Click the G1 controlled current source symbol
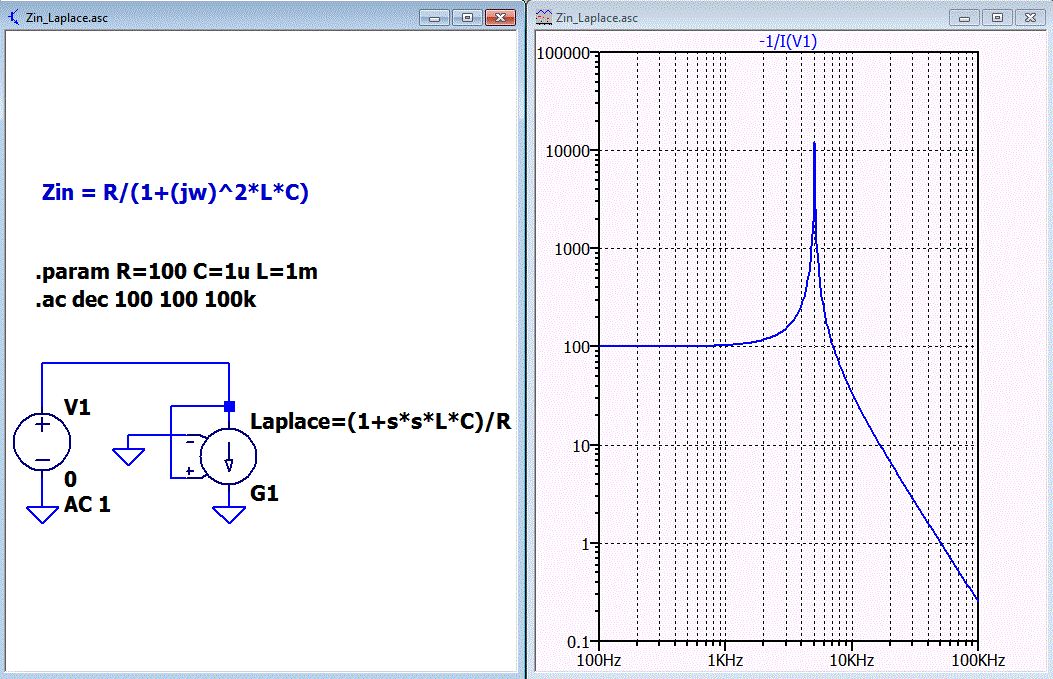1053x679 pixels. click(x=229, y=456)
